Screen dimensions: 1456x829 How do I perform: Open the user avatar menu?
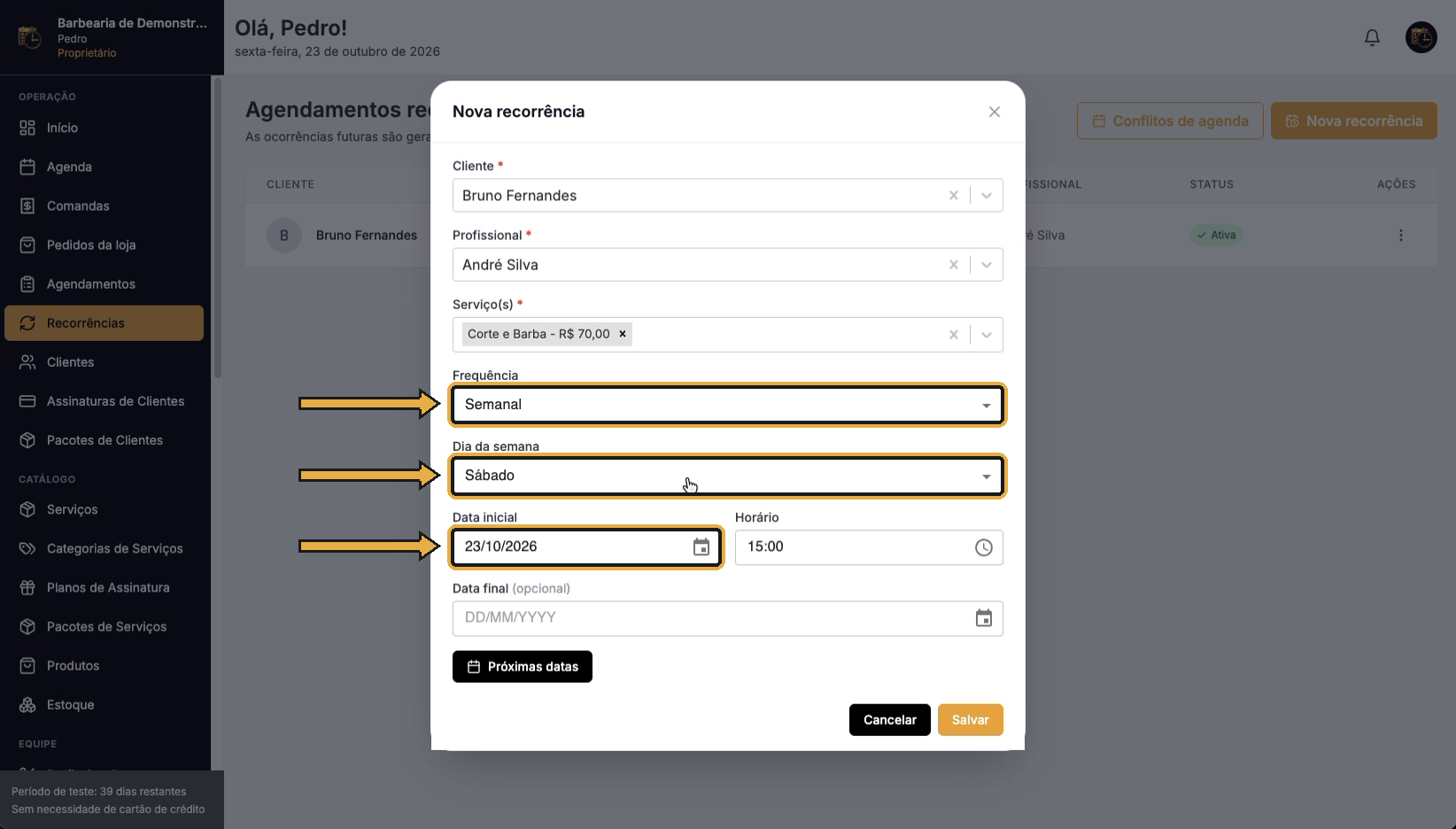(1421, 37)
